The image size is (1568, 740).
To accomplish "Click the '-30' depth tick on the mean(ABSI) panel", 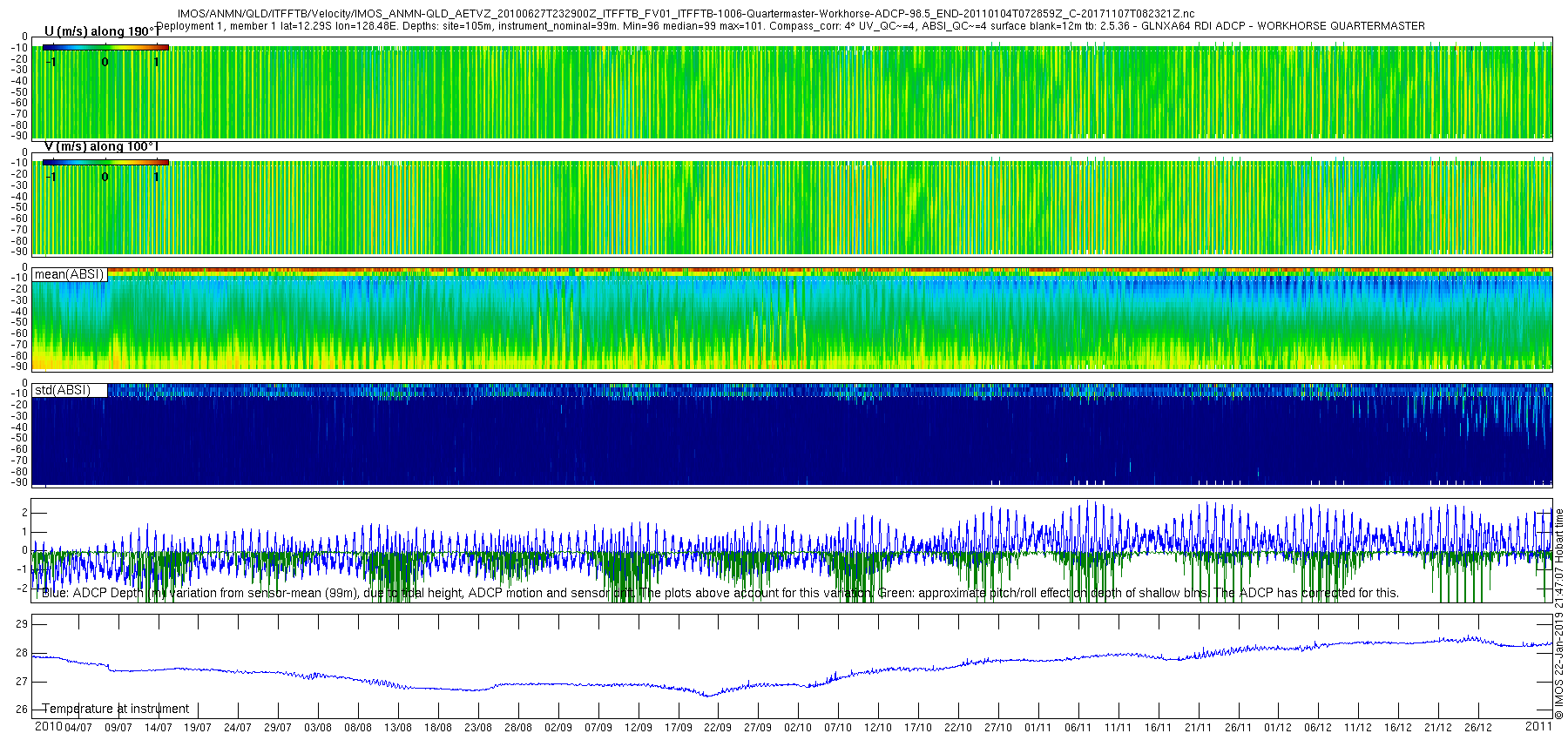I will (x=19, y=300).
